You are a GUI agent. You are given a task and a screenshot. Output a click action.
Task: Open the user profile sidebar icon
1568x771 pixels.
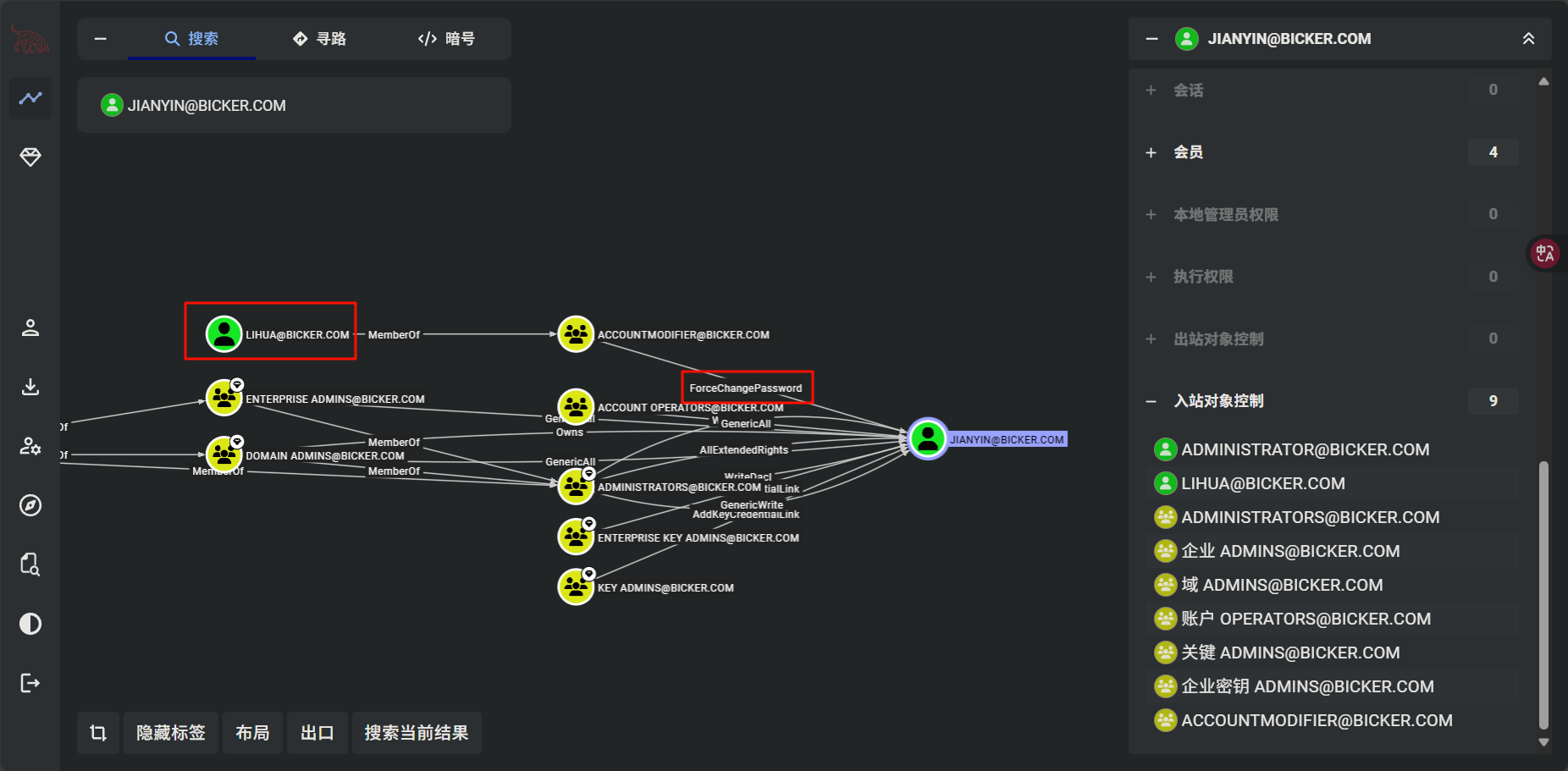point(30,328)
